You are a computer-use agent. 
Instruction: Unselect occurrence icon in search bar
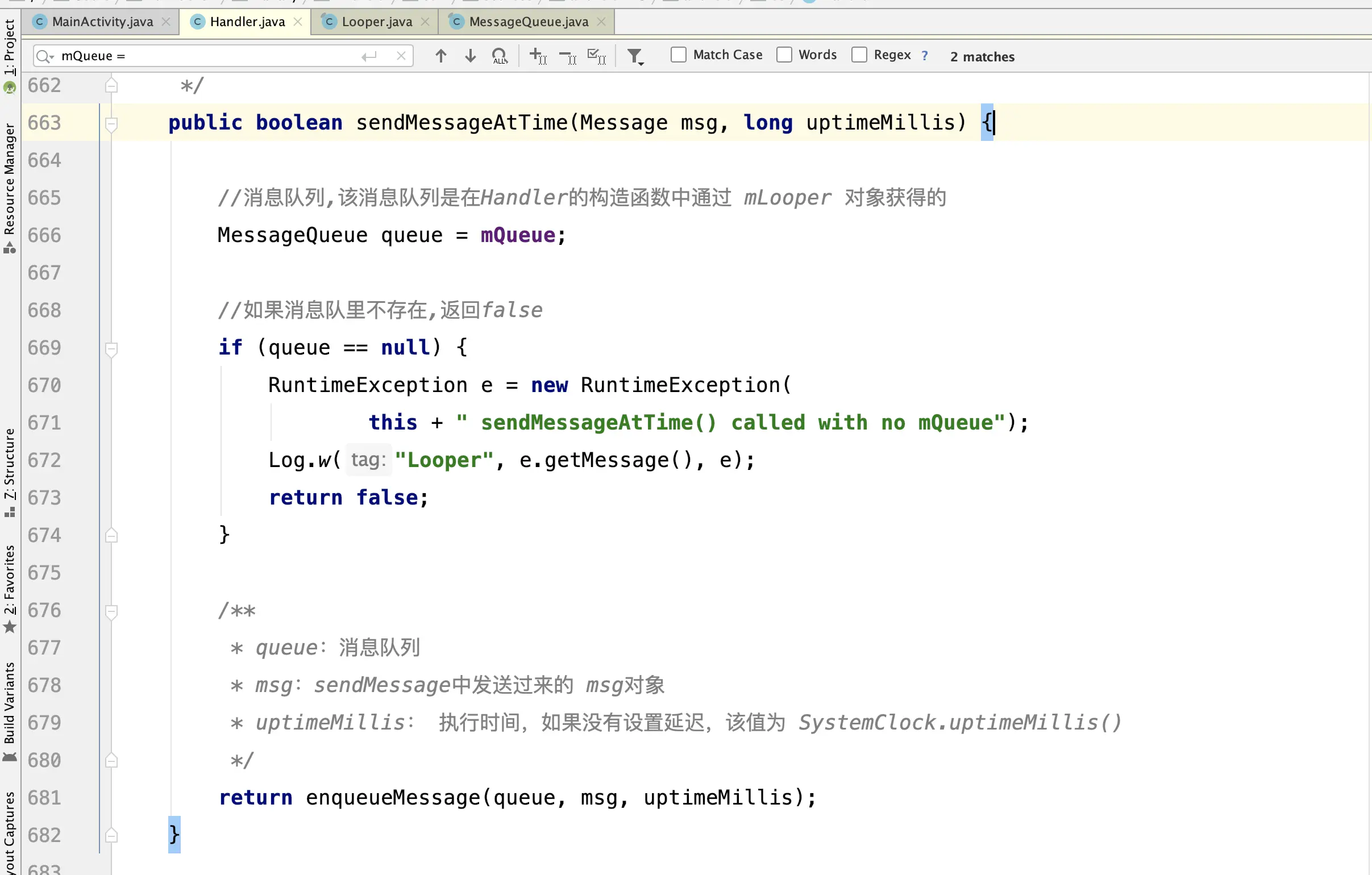[567, 56]
